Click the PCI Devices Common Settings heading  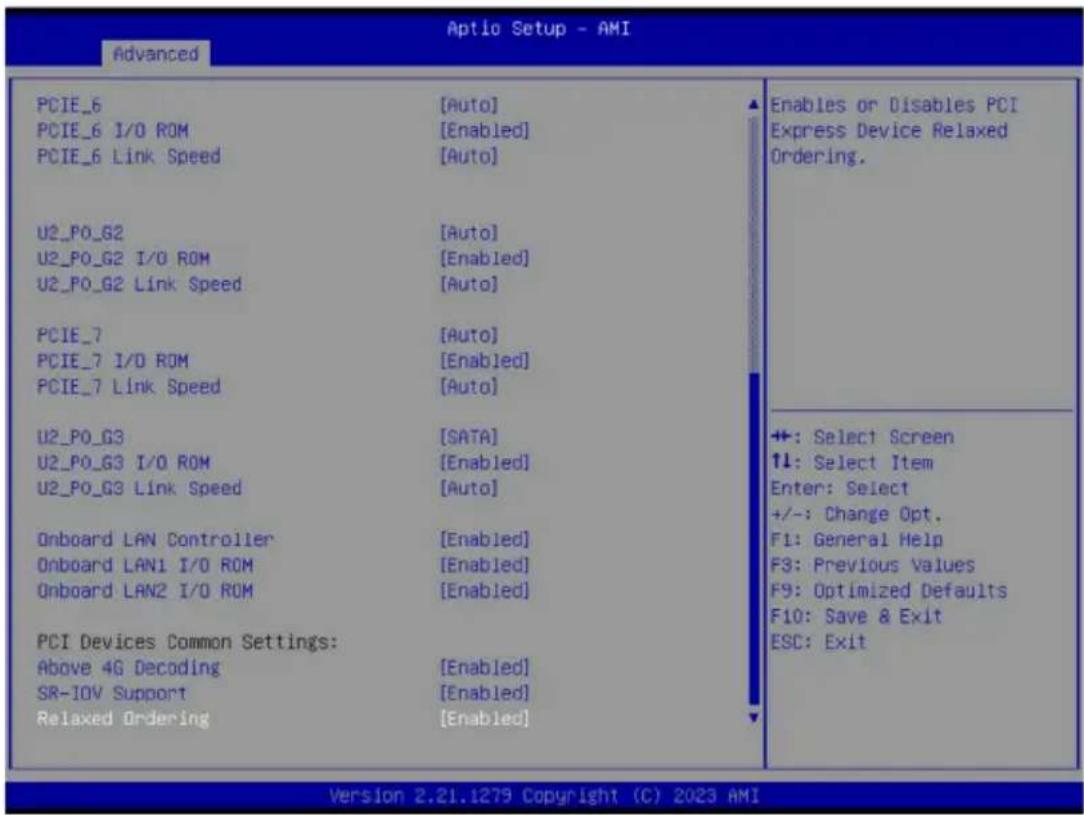coord(187,642)
